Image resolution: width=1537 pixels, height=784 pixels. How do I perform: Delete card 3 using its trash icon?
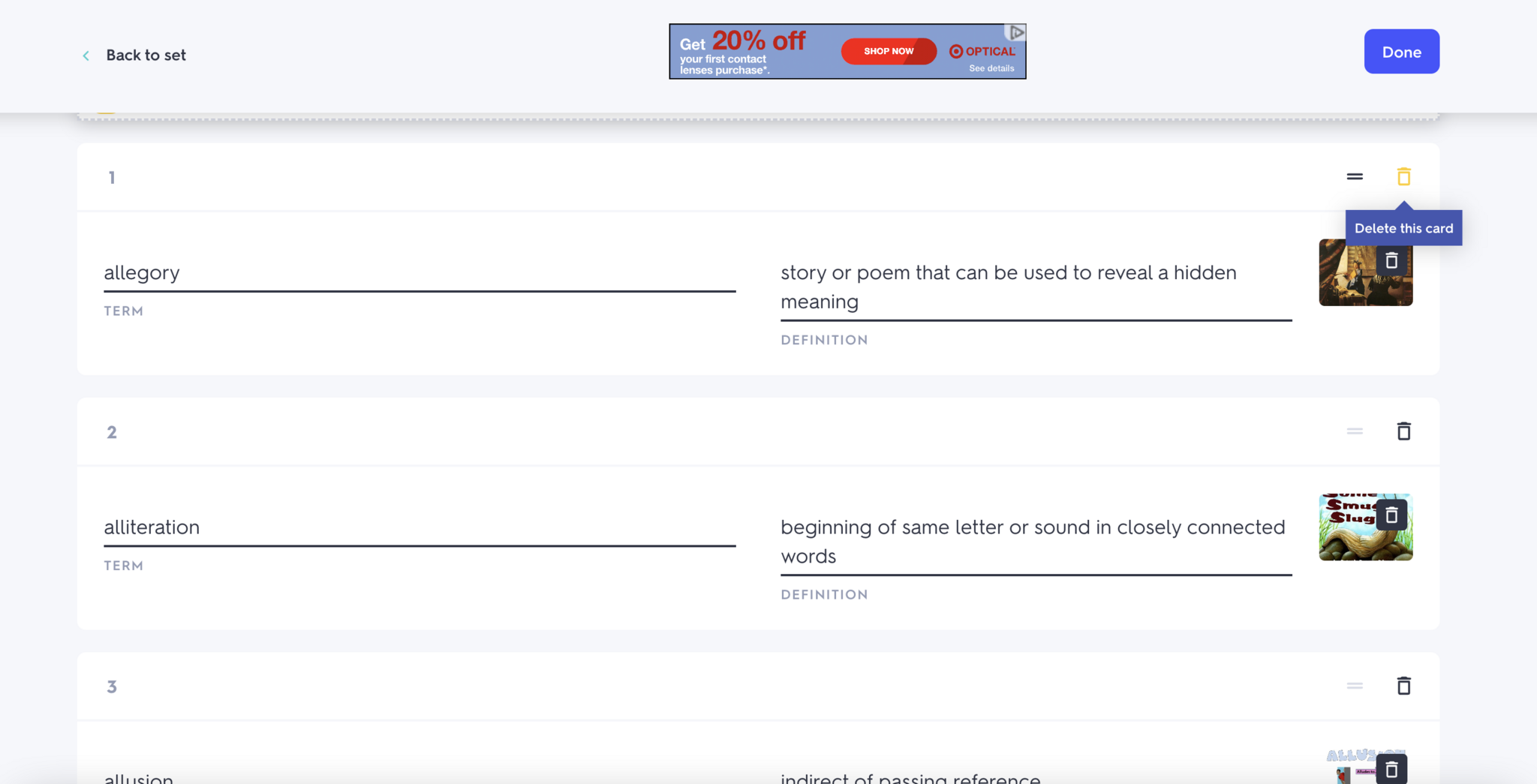[1403, 686]
